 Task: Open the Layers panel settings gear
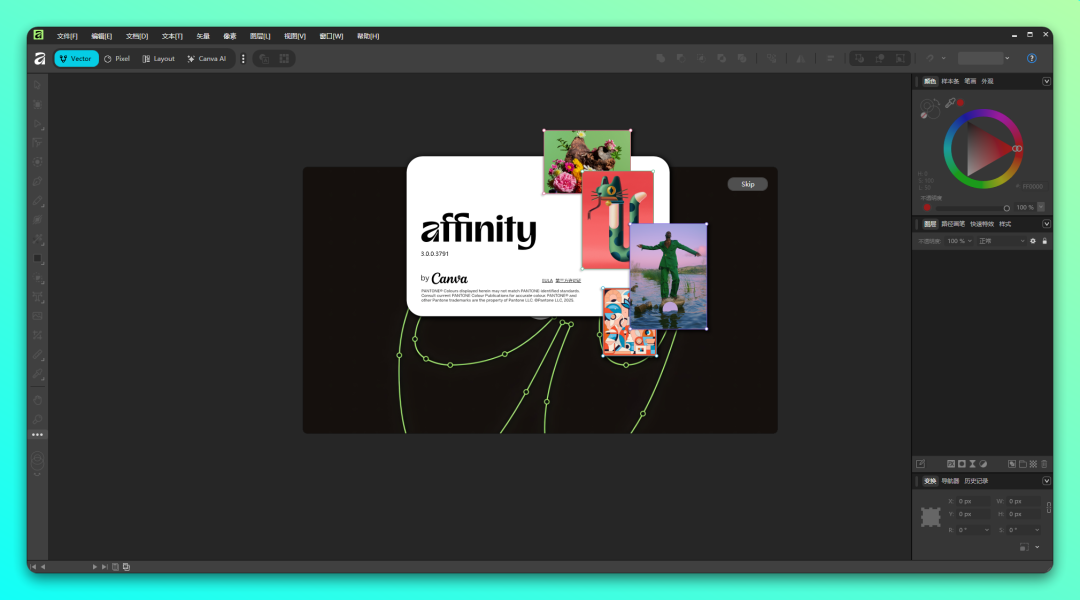(1033, 240)
